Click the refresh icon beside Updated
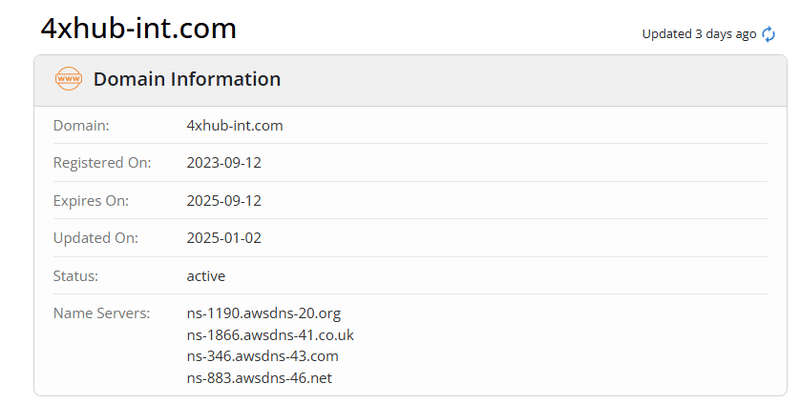The image size is (800, 403). pos(769,34)
